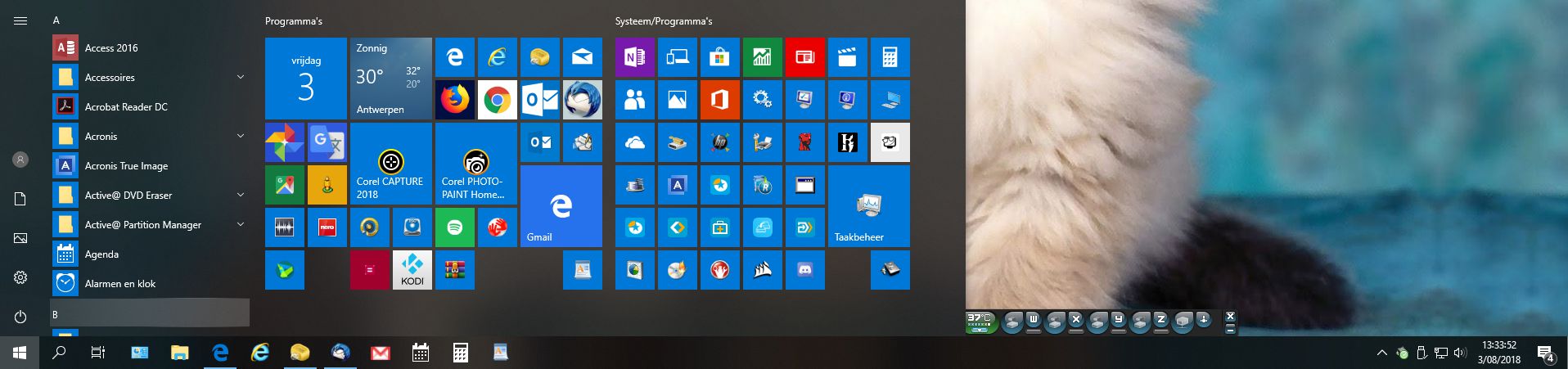Open Access 2016 from the app list

pos(151,47)
